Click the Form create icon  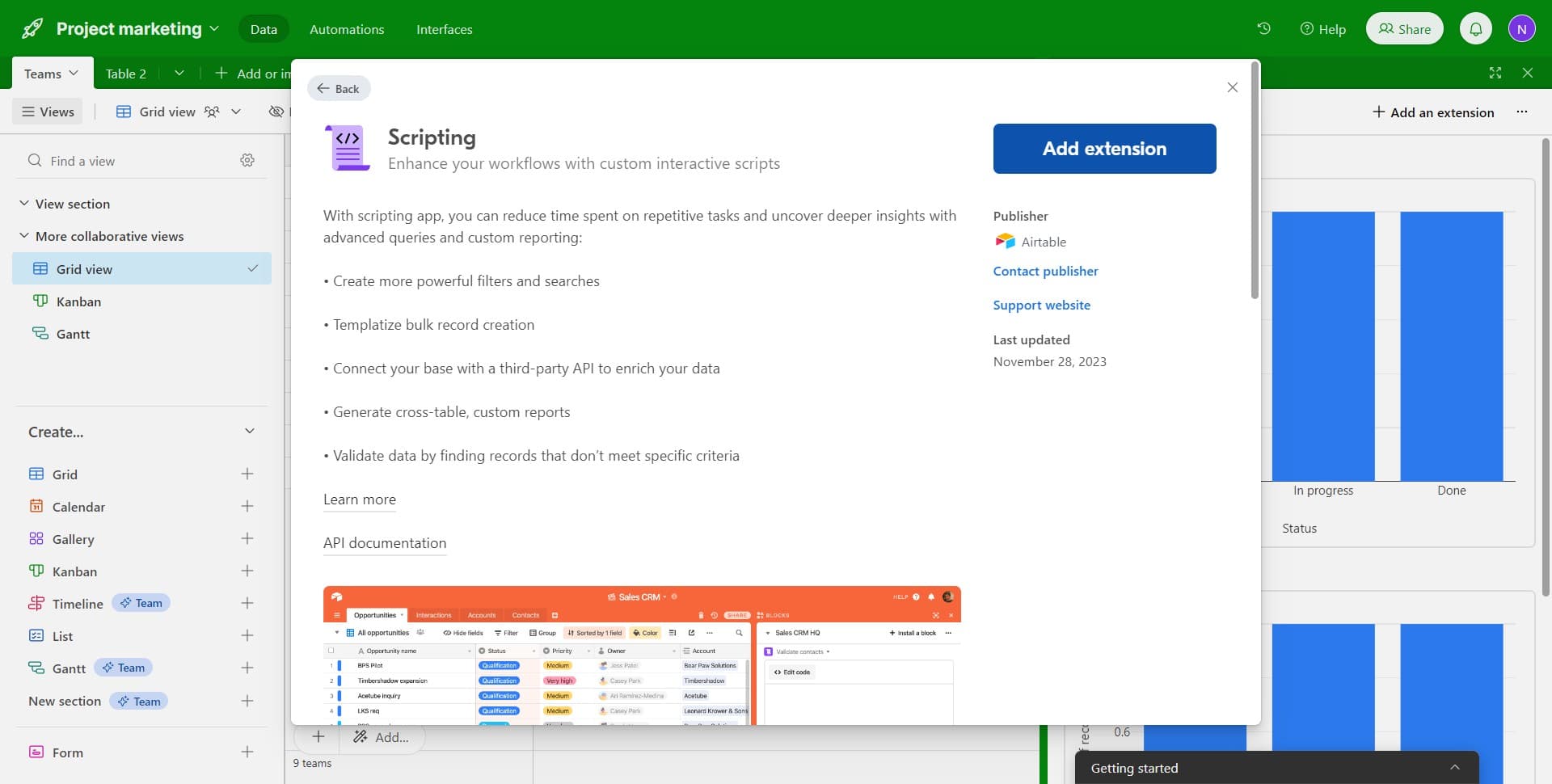(247, 752)
